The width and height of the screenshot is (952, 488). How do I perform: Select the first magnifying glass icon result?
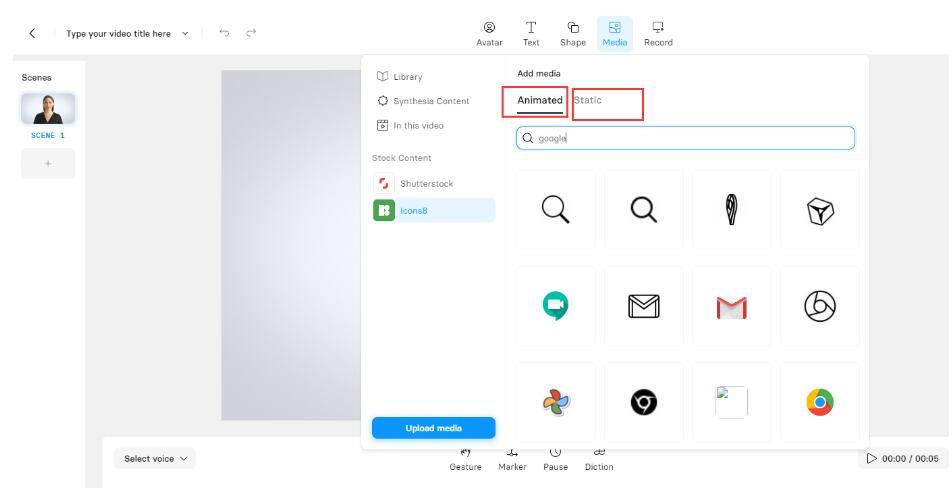556,210
